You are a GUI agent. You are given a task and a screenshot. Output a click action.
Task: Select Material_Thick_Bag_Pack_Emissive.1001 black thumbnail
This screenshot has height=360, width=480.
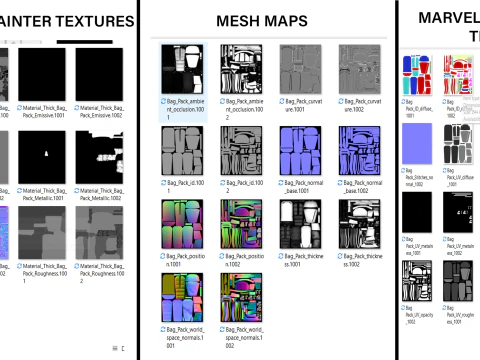coord(42,74)
